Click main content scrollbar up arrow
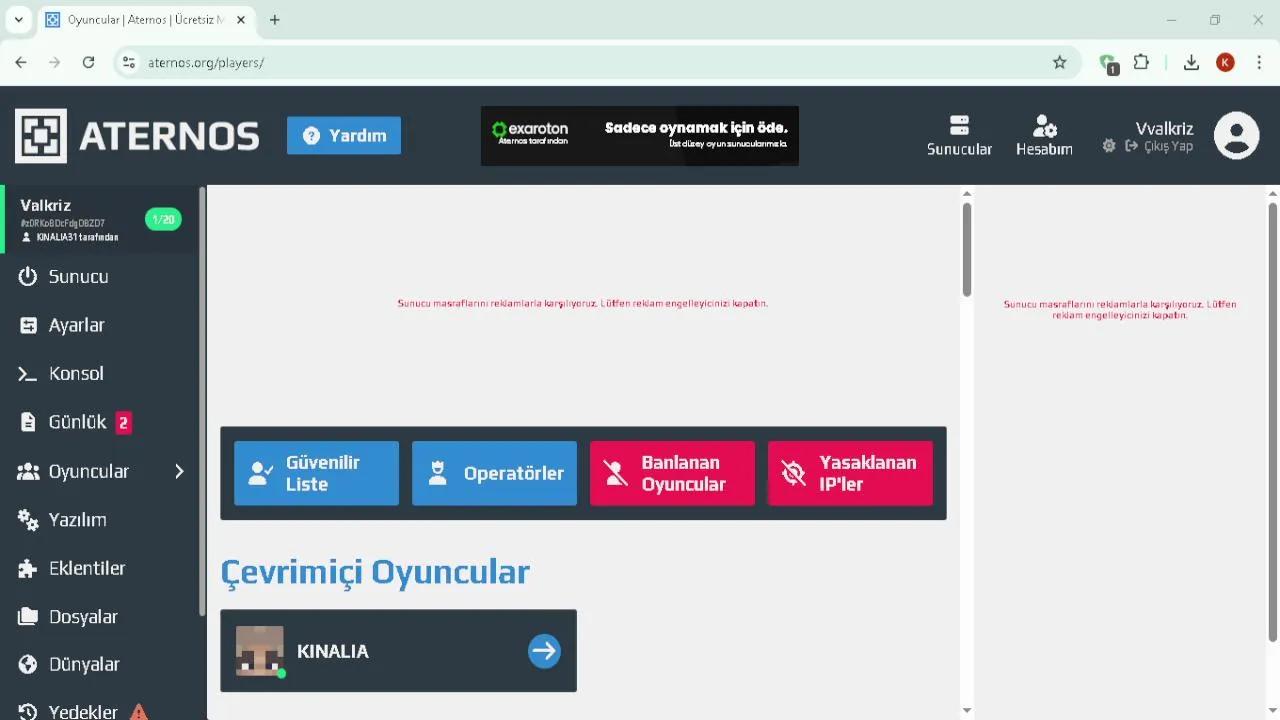This screenshot has height=720, width=1280. 967,194
